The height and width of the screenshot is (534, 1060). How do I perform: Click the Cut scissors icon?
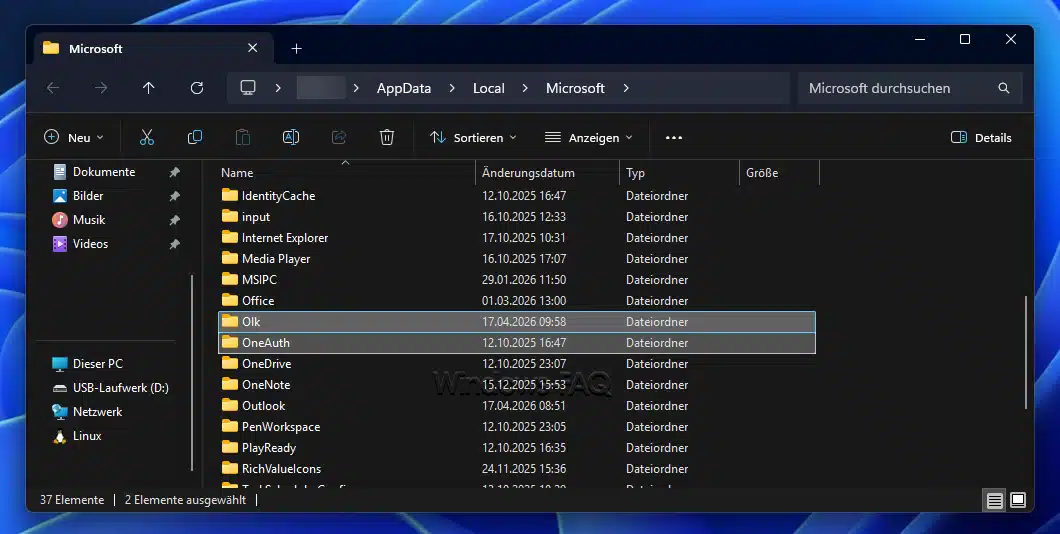[147, 138]
